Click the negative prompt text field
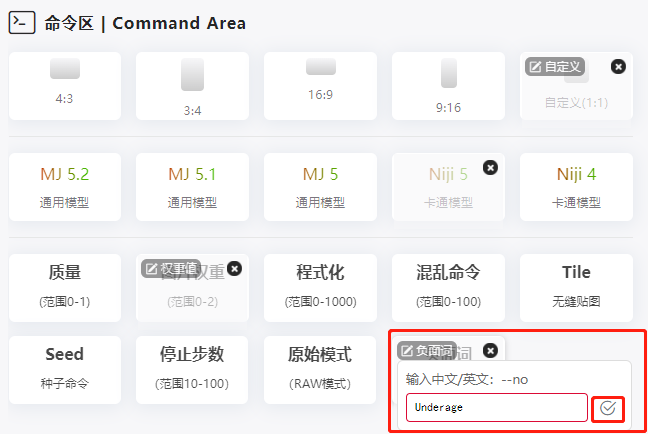The height and width of the screenshot is (434, 648). click(x=496, y=408)
